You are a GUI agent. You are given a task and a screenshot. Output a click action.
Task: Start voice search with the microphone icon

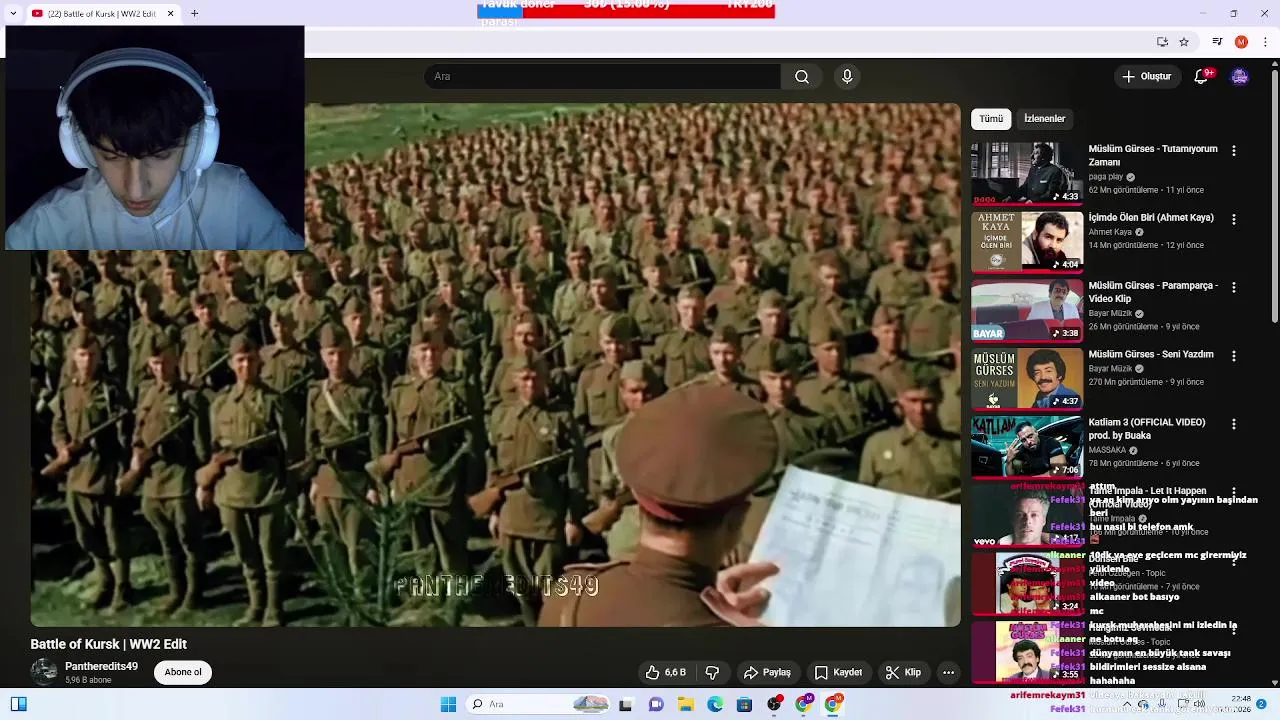[847, 77]
